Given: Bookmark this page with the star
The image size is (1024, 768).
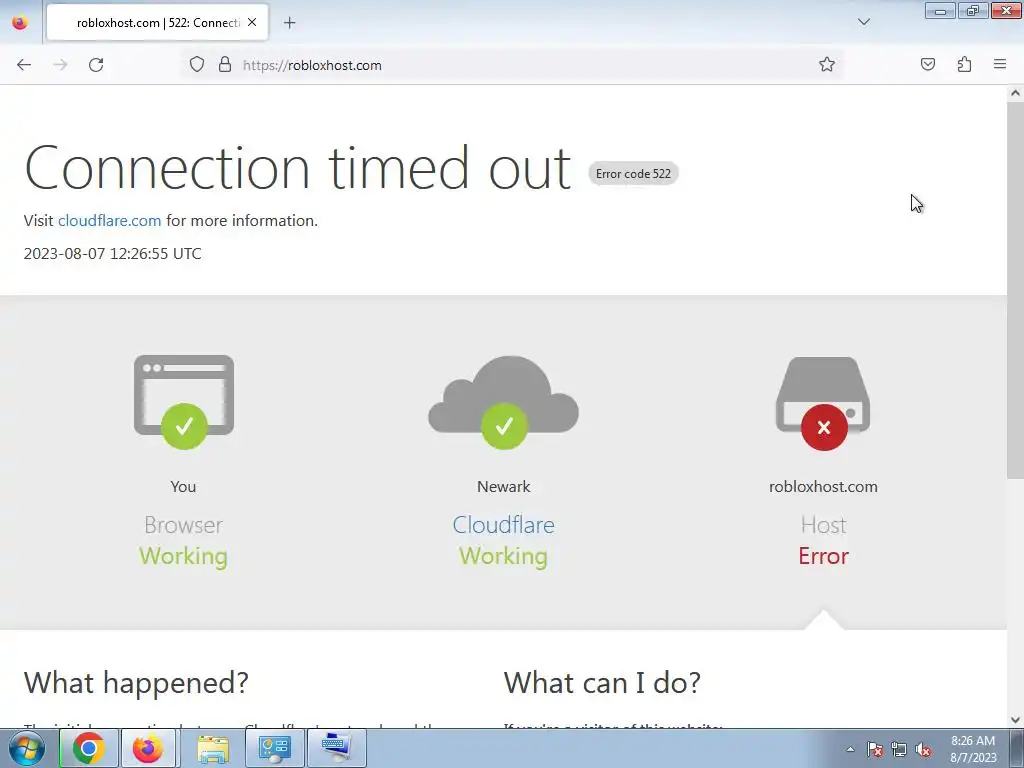Looking at the screenshot, I should pyautogui.click(x=827, y=65).
